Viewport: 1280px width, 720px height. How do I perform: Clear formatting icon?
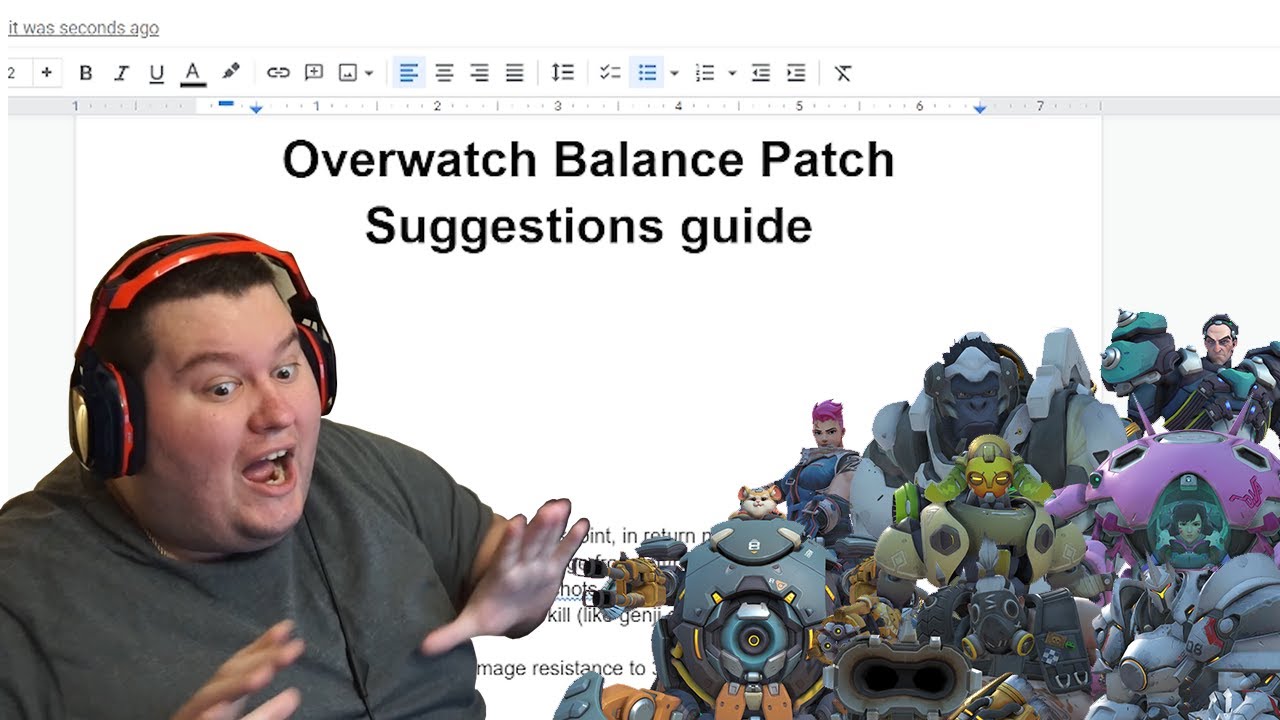click(843, 73)
